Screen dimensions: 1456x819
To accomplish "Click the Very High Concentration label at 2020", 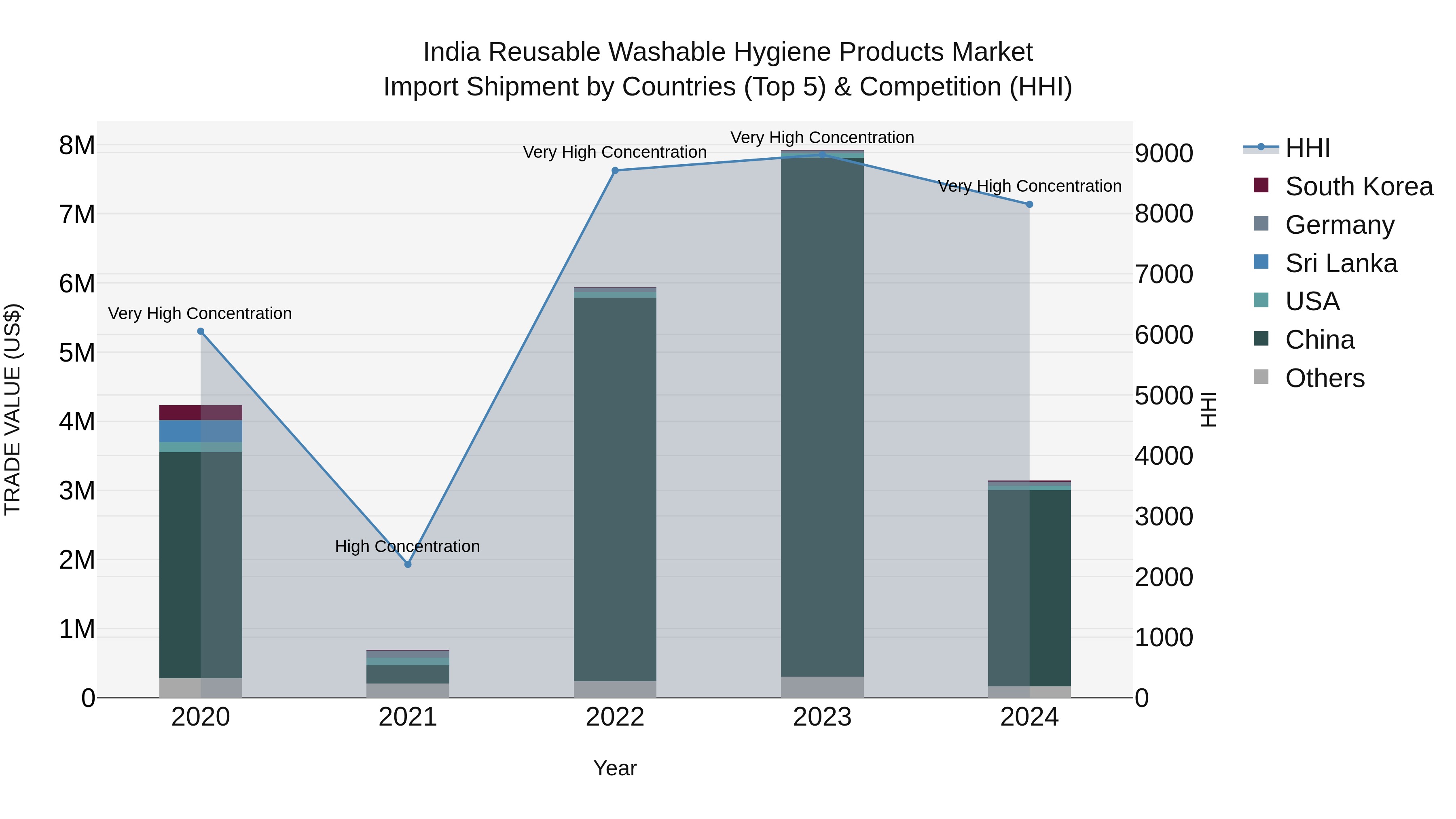I will [x=200, y=314].
